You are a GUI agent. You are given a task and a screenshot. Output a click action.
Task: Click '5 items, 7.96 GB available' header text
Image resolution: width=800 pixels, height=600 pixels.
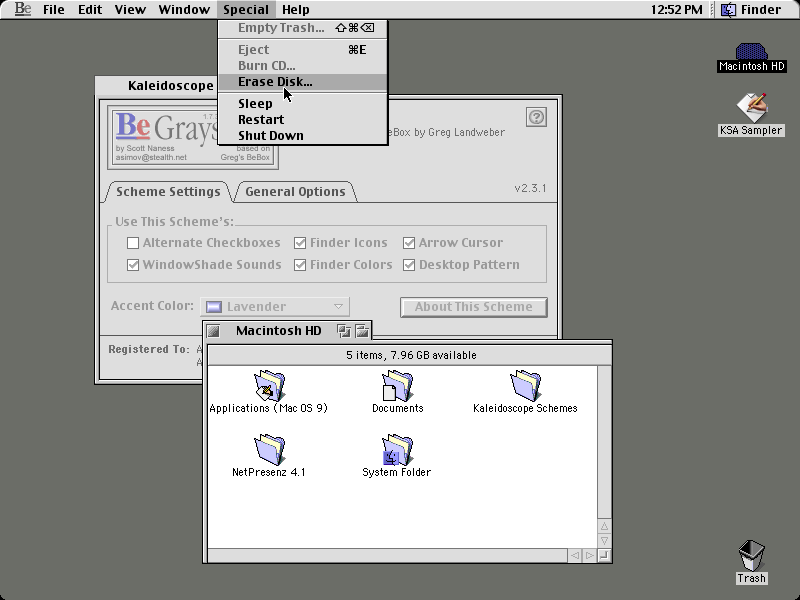tap(411, 355)
